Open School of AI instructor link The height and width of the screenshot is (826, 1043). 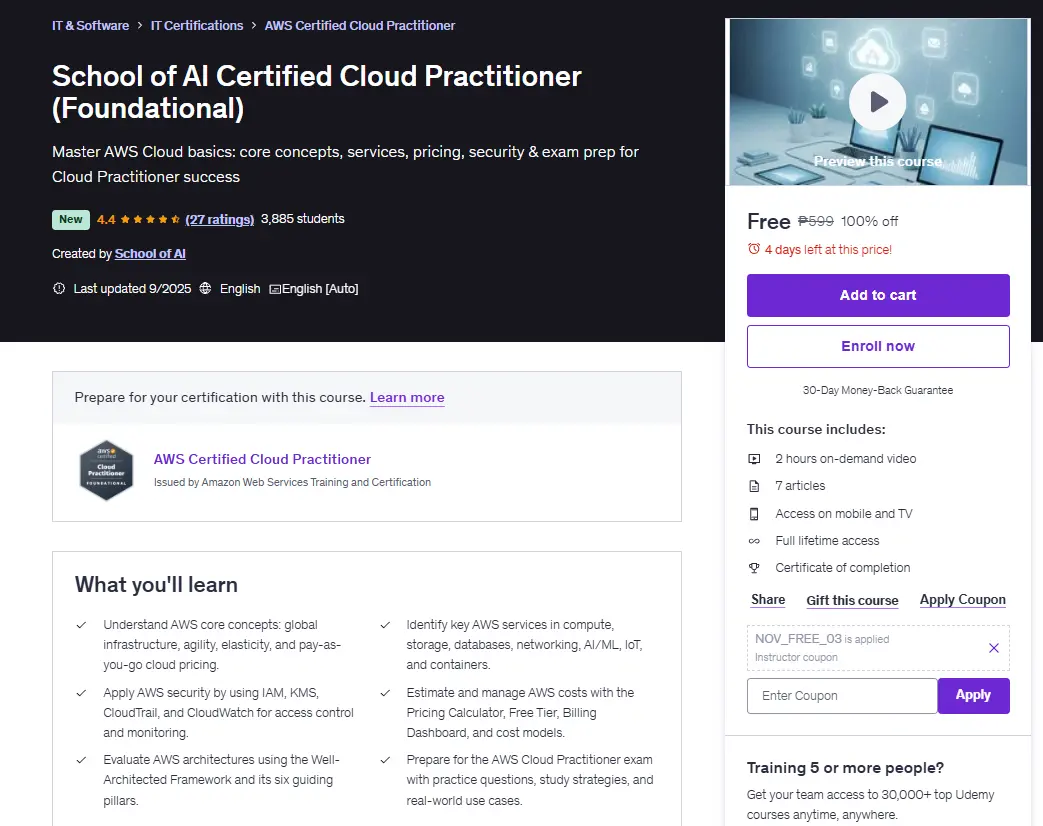150,253
